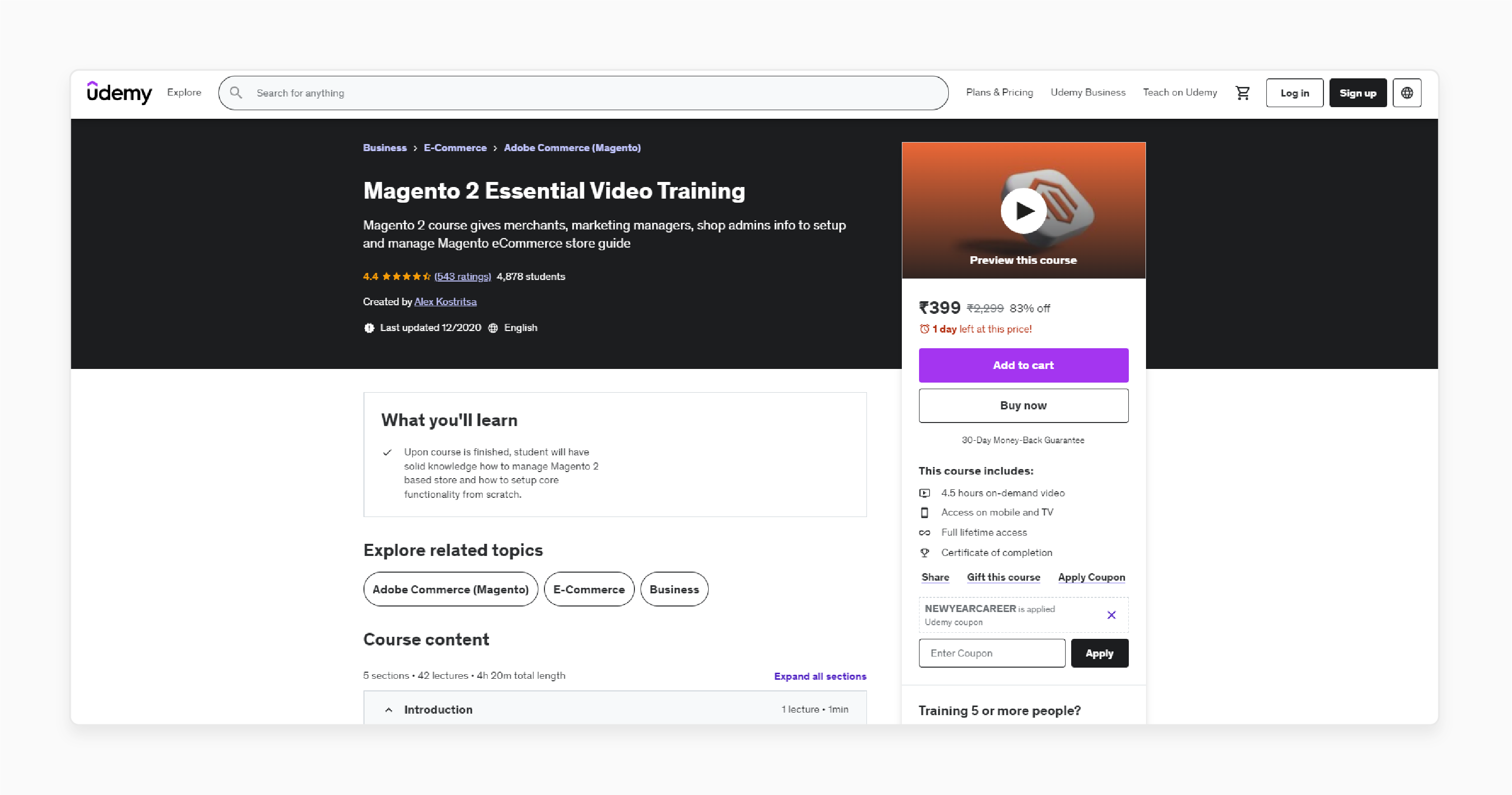This screenshot has width=1512, height=795.
Task: Click the alarm clock icon by price deadline
Action: point(925,329)
